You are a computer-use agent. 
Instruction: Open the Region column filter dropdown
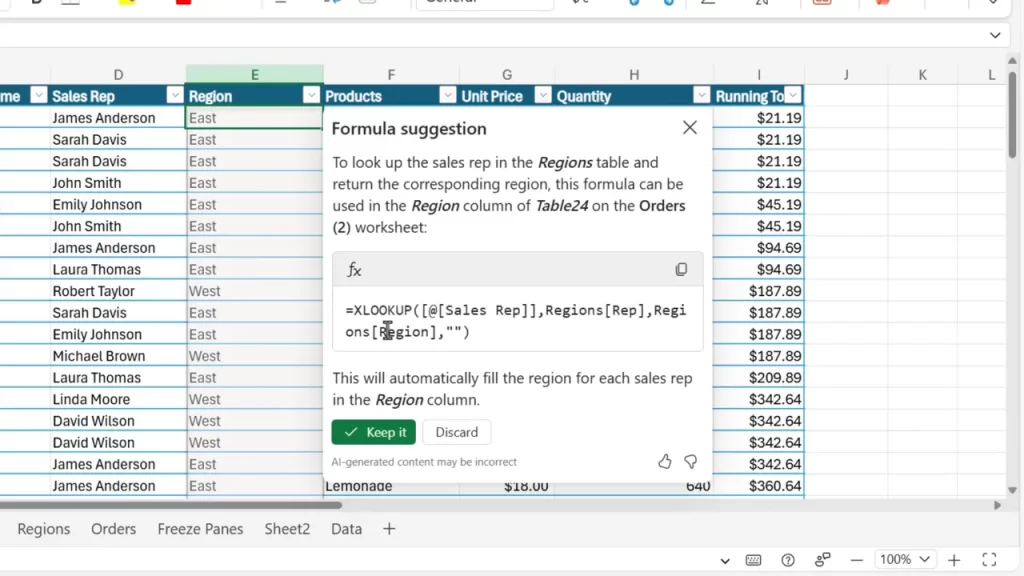click(x=309, y=95)
